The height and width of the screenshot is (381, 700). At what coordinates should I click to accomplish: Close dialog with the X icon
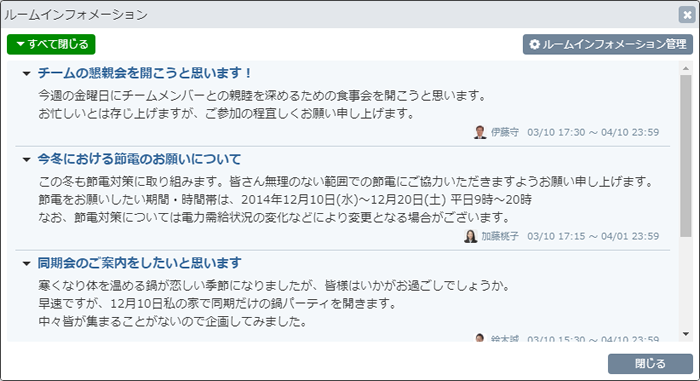(687, 15)
